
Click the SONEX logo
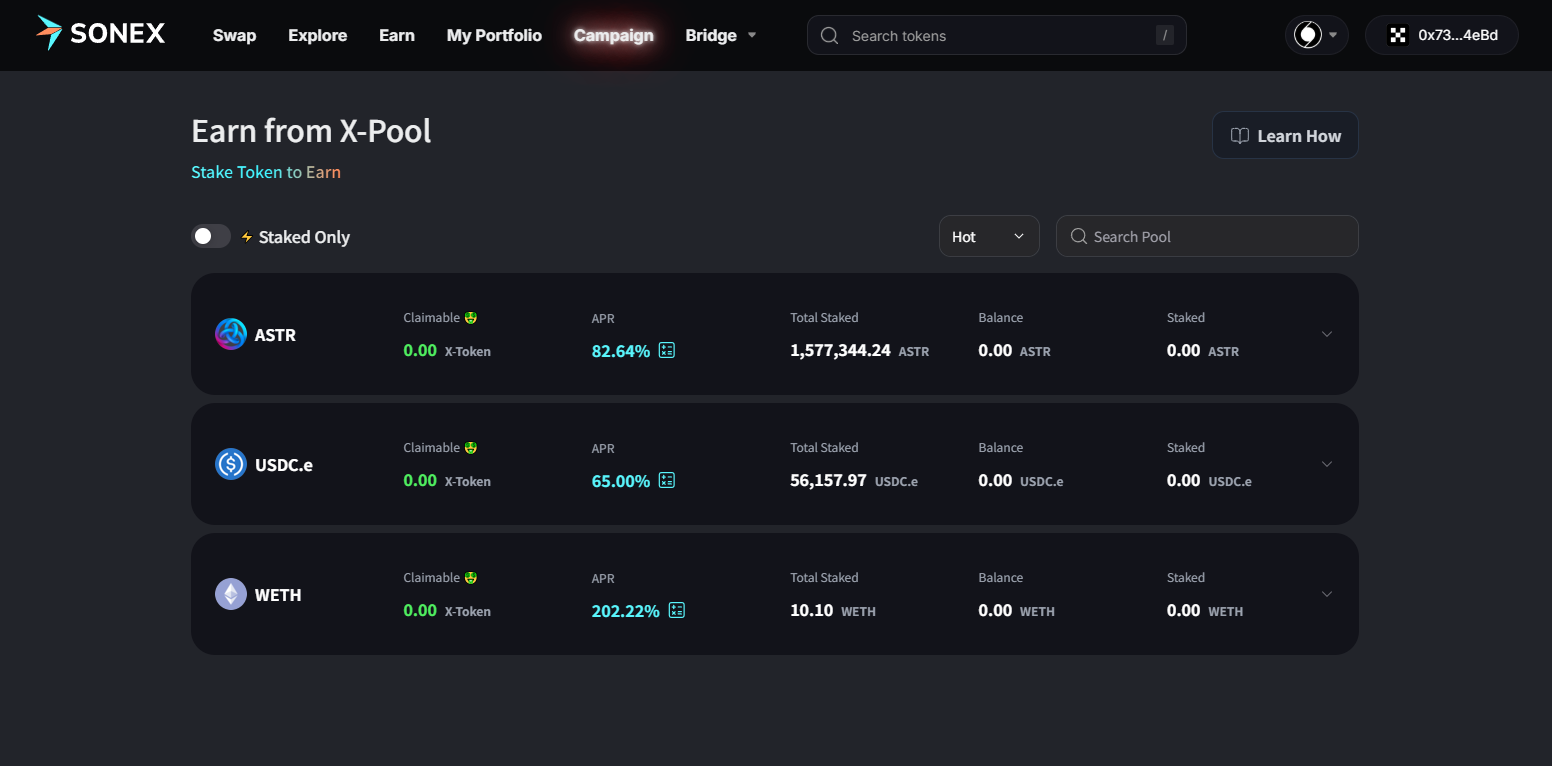[x=100, y=34]
